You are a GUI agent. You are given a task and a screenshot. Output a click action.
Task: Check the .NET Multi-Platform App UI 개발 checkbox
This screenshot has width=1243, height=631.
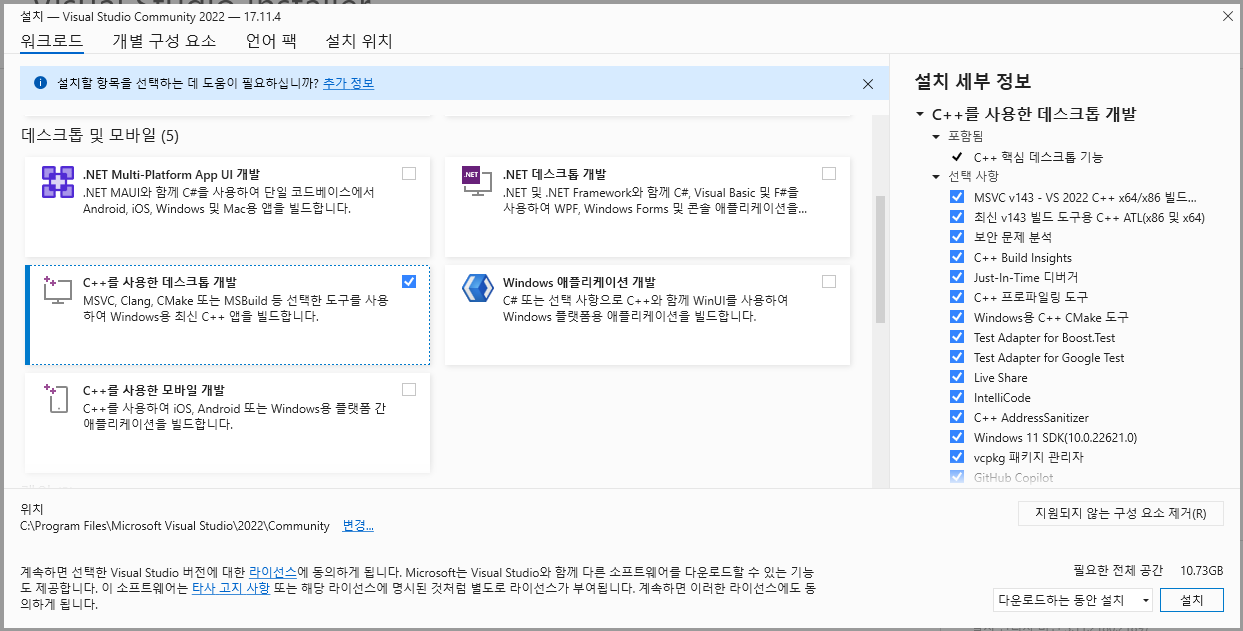409,173
